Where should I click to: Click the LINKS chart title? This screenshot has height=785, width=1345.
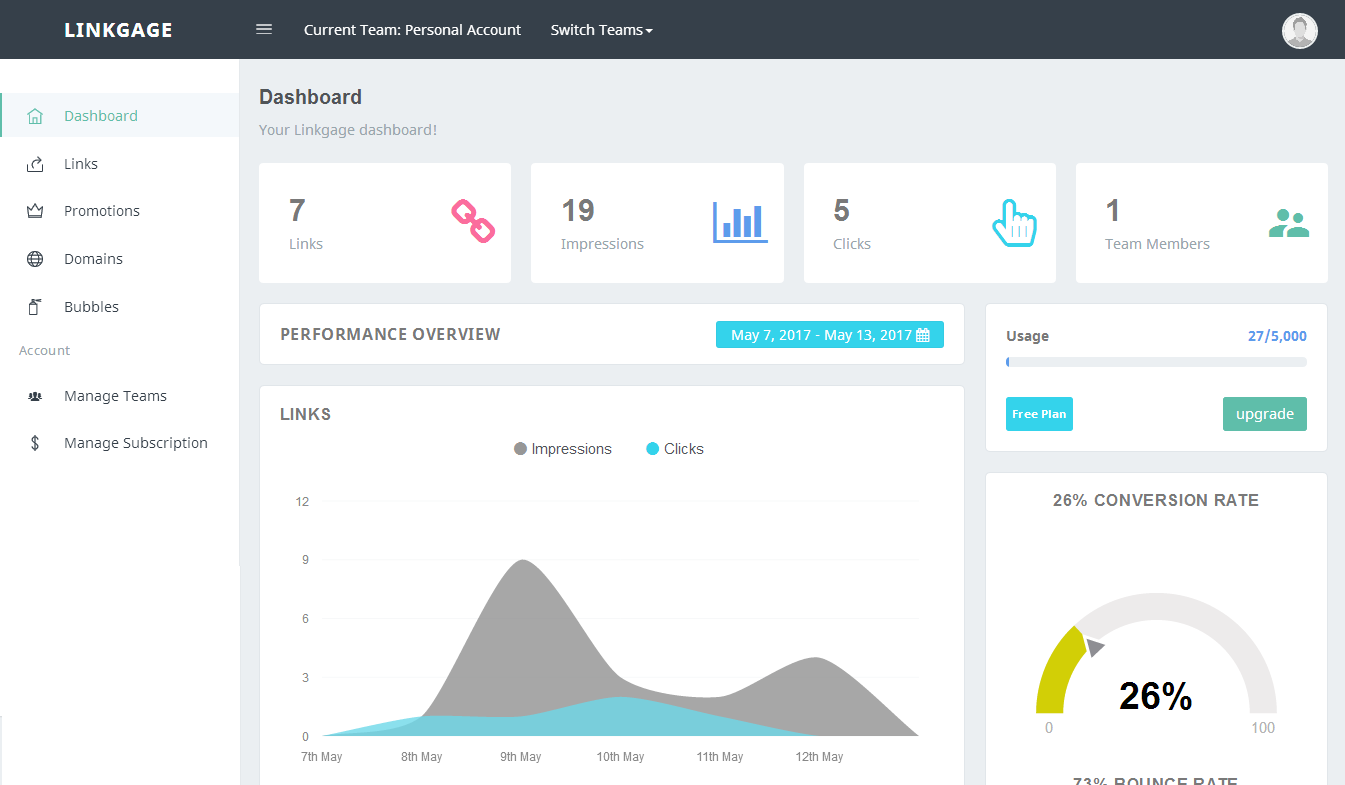[305, 414]
